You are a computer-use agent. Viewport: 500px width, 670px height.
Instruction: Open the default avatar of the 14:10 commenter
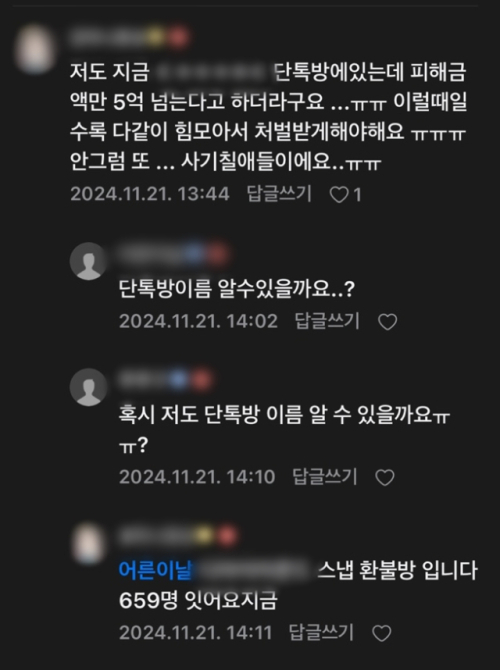(88, 387)
